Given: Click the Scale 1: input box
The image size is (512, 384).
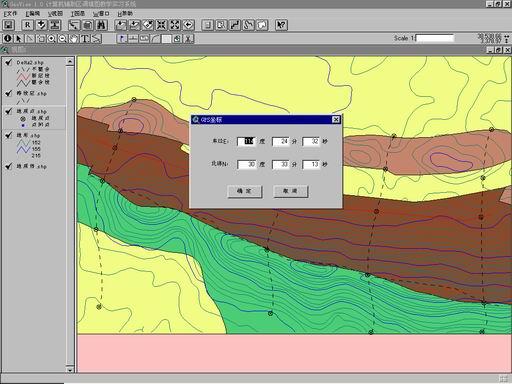Looking at the screenshot, I should (x=435, y=38).
